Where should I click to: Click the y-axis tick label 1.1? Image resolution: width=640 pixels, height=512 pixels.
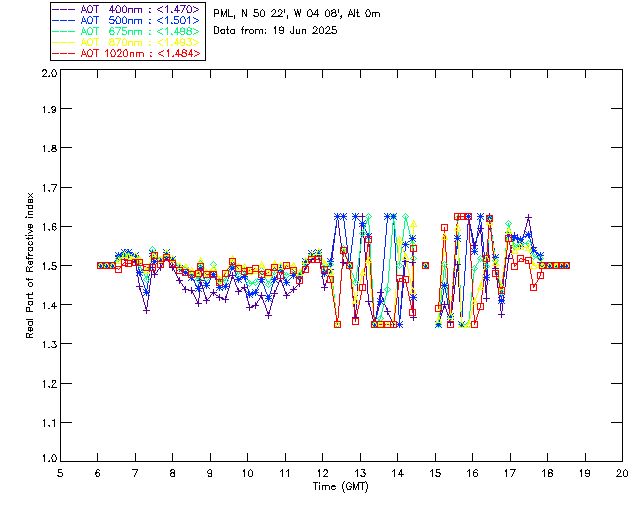click(49, 423)
